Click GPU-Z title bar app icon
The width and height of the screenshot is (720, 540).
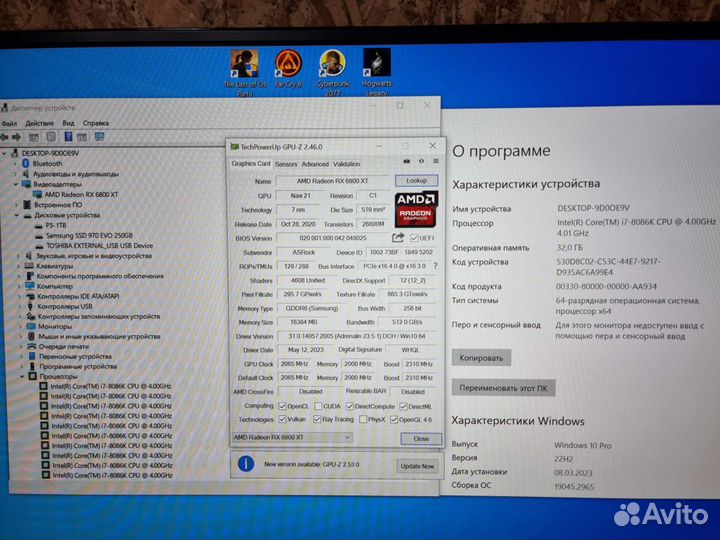click(235, 147)
